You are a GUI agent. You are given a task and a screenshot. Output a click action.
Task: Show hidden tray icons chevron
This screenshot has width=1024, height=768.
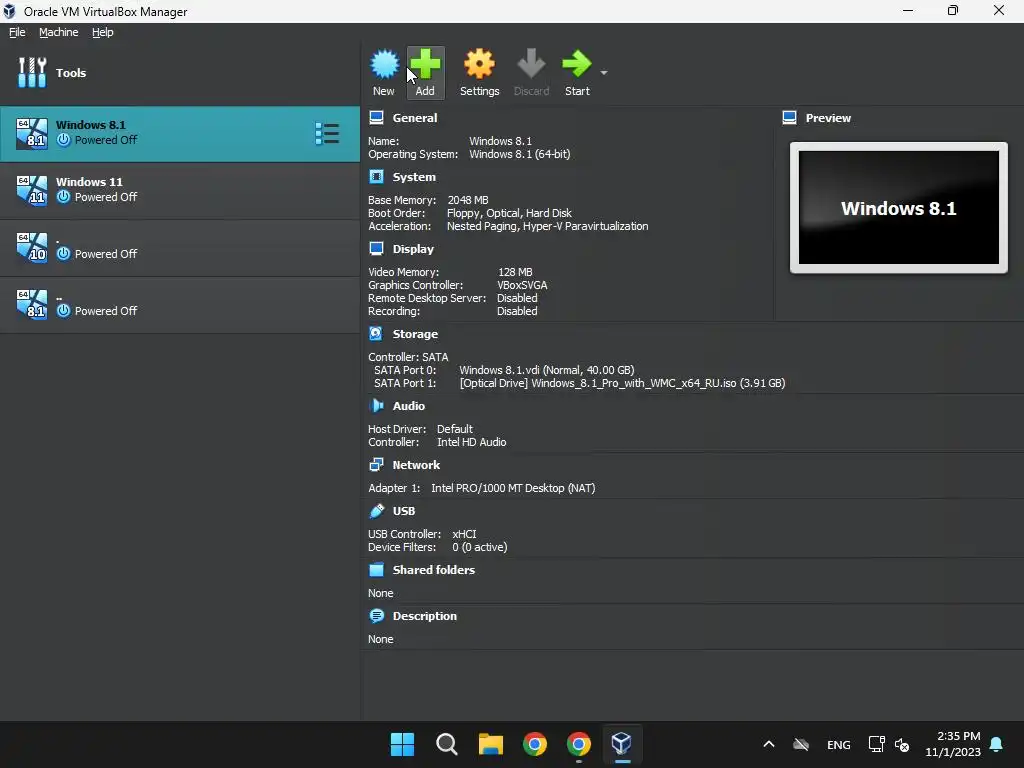click(769, 744)
